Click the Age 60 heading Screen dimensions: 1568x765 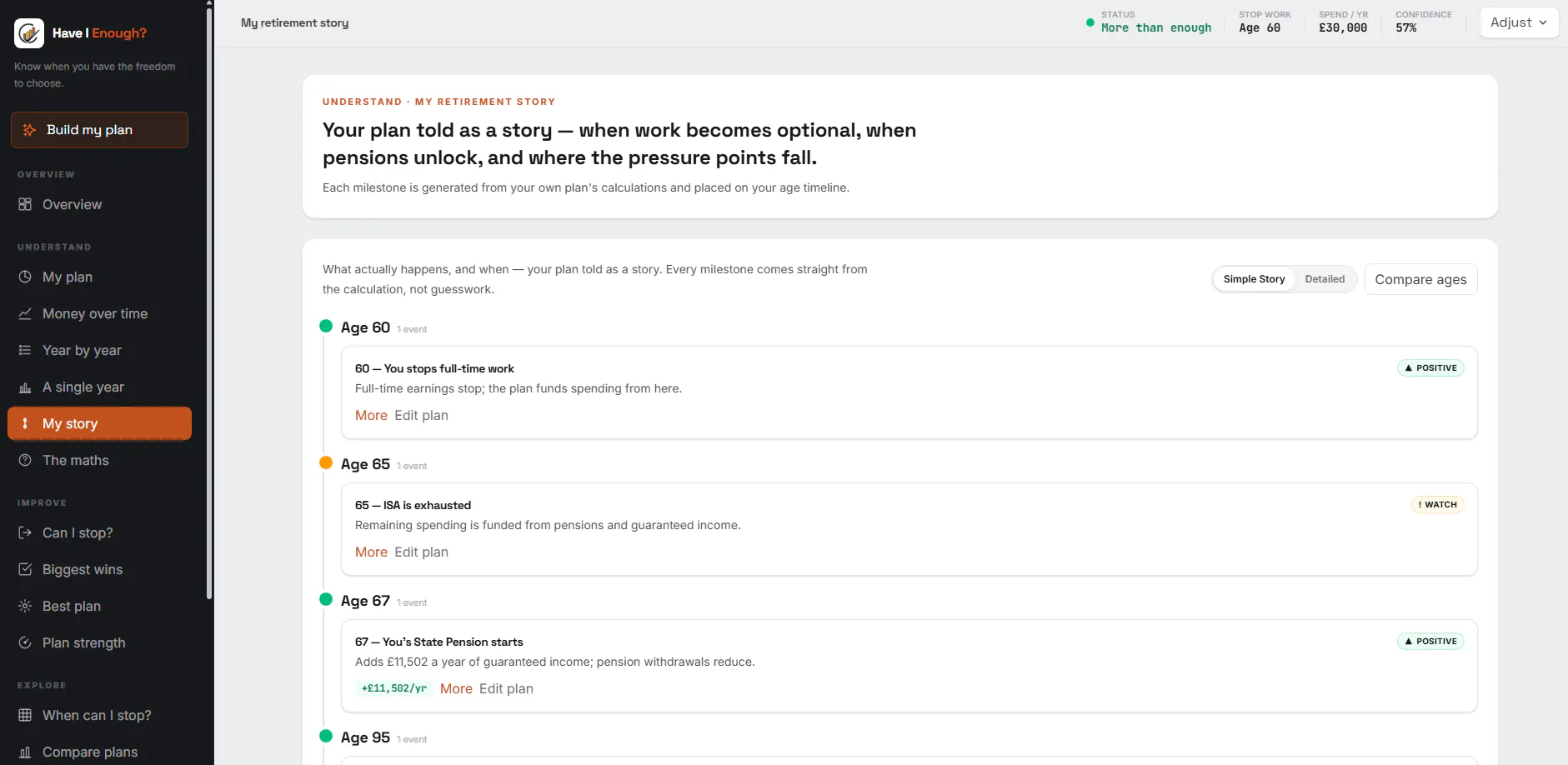(x=365, y=327)
